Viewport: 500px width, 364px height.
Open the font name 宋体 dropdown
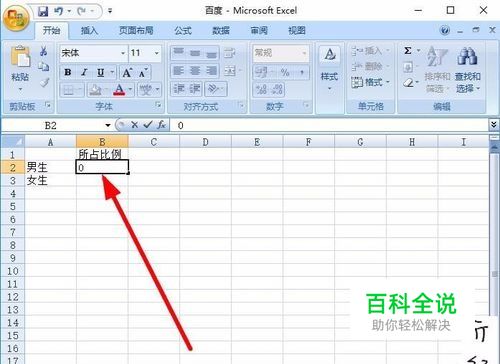pos(123,53)
